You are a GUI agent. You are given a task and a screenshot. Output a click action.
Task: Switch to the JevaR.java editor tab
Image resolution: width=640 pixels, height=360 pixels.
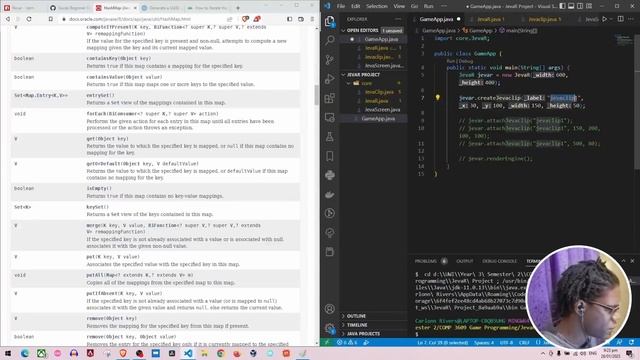point(491,19)
